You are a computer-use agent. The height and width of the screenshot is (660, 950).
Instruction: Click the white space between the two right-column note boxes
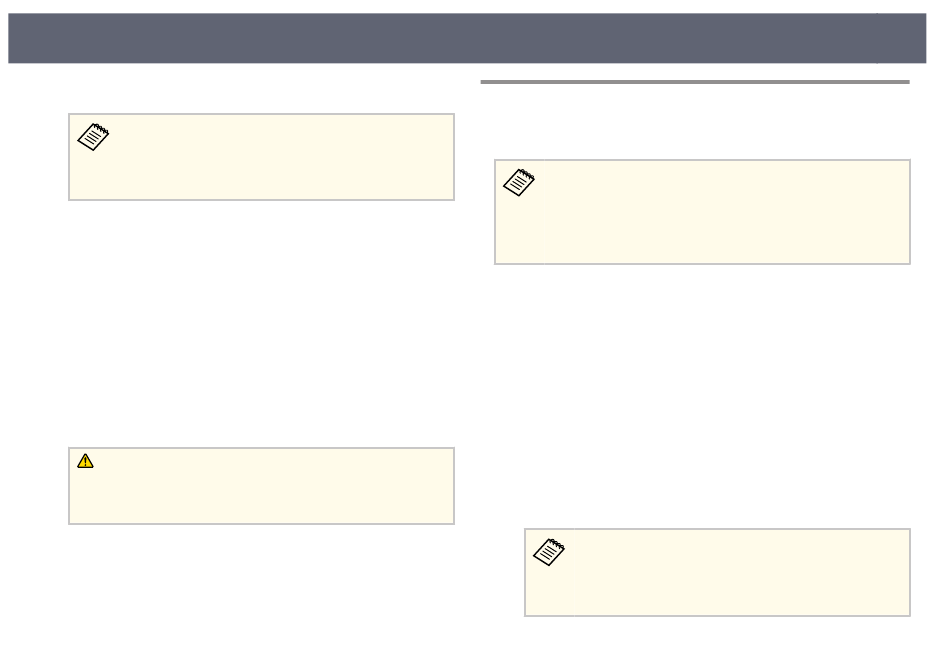[702, 396]
